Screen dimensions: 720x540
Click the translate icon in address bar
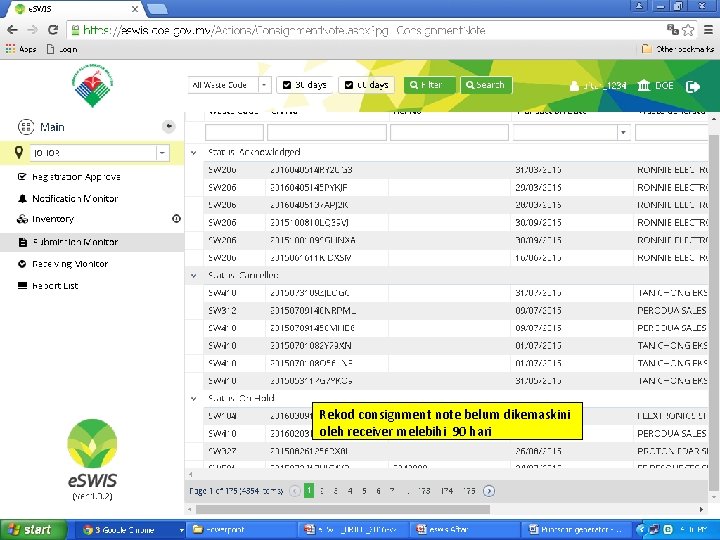pyautogui.click(x=672, y=30)
